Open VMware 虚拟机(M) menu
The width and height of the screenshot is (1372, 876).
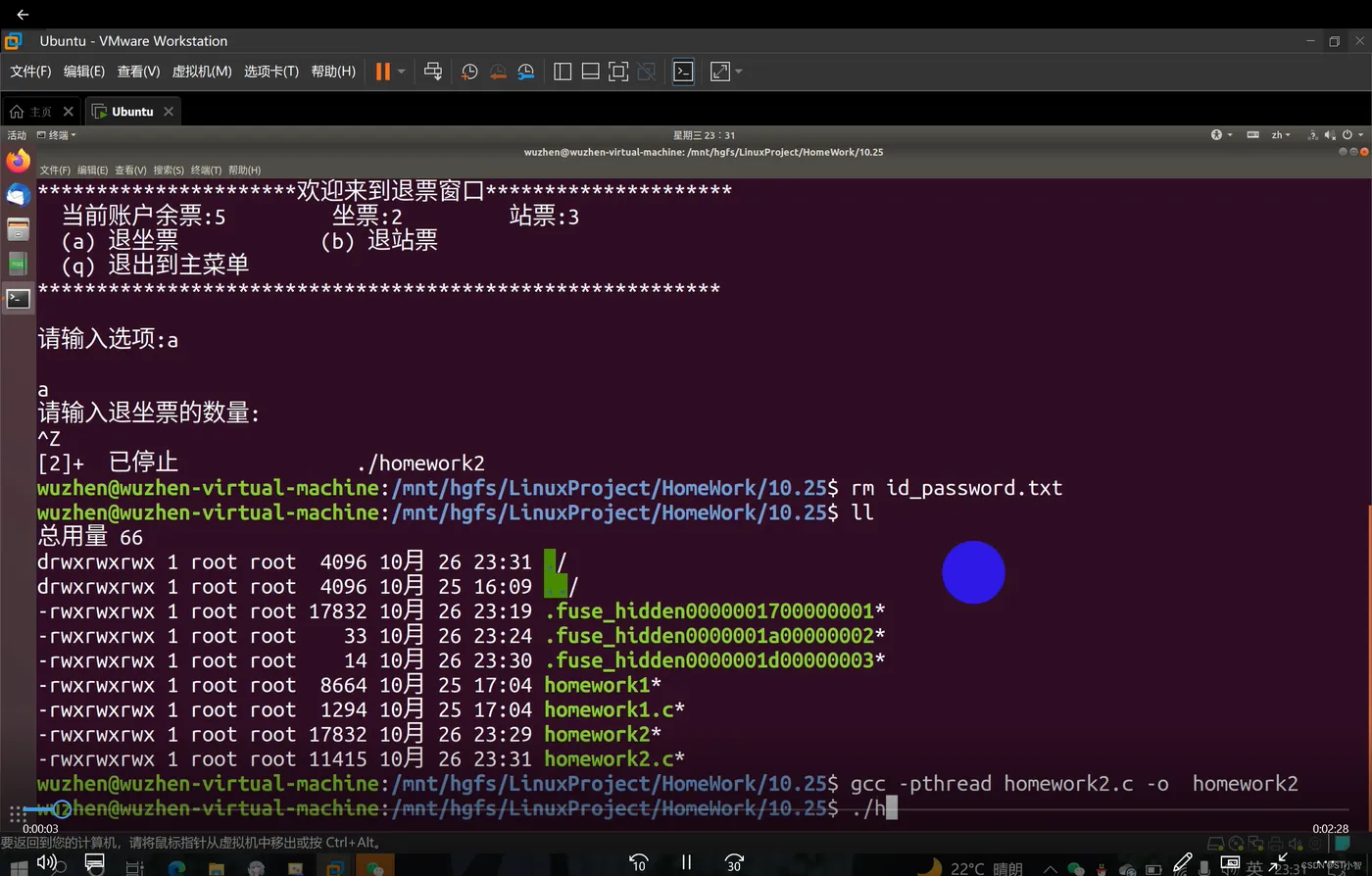coord(202,72)
